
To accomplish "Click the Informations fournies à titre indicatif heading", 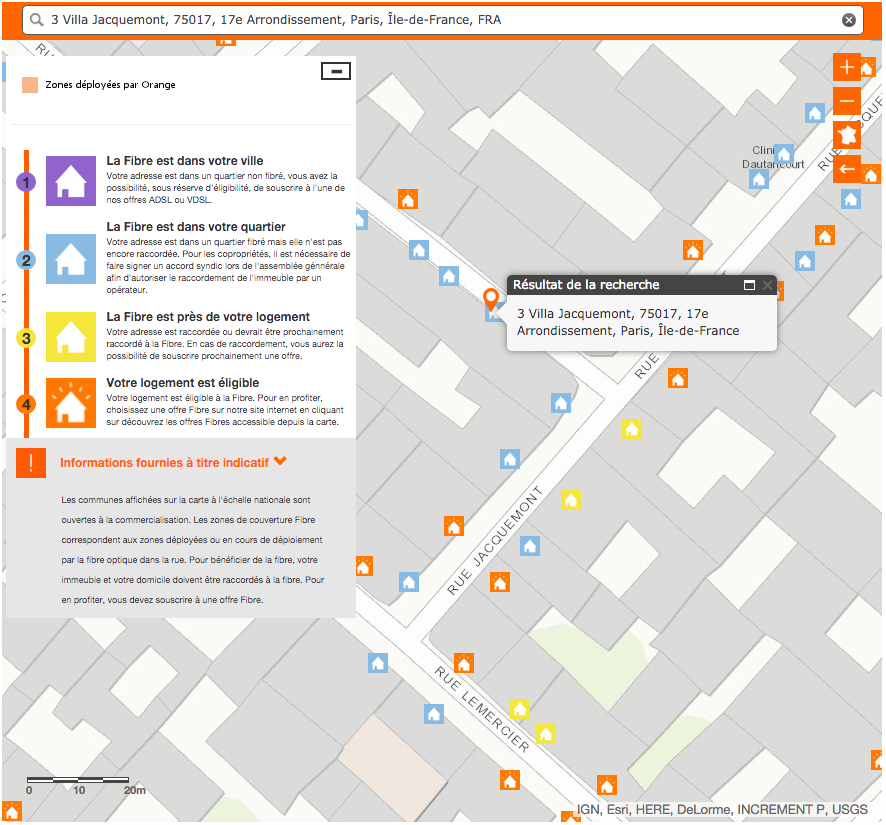I will click(x=164, y=463).
